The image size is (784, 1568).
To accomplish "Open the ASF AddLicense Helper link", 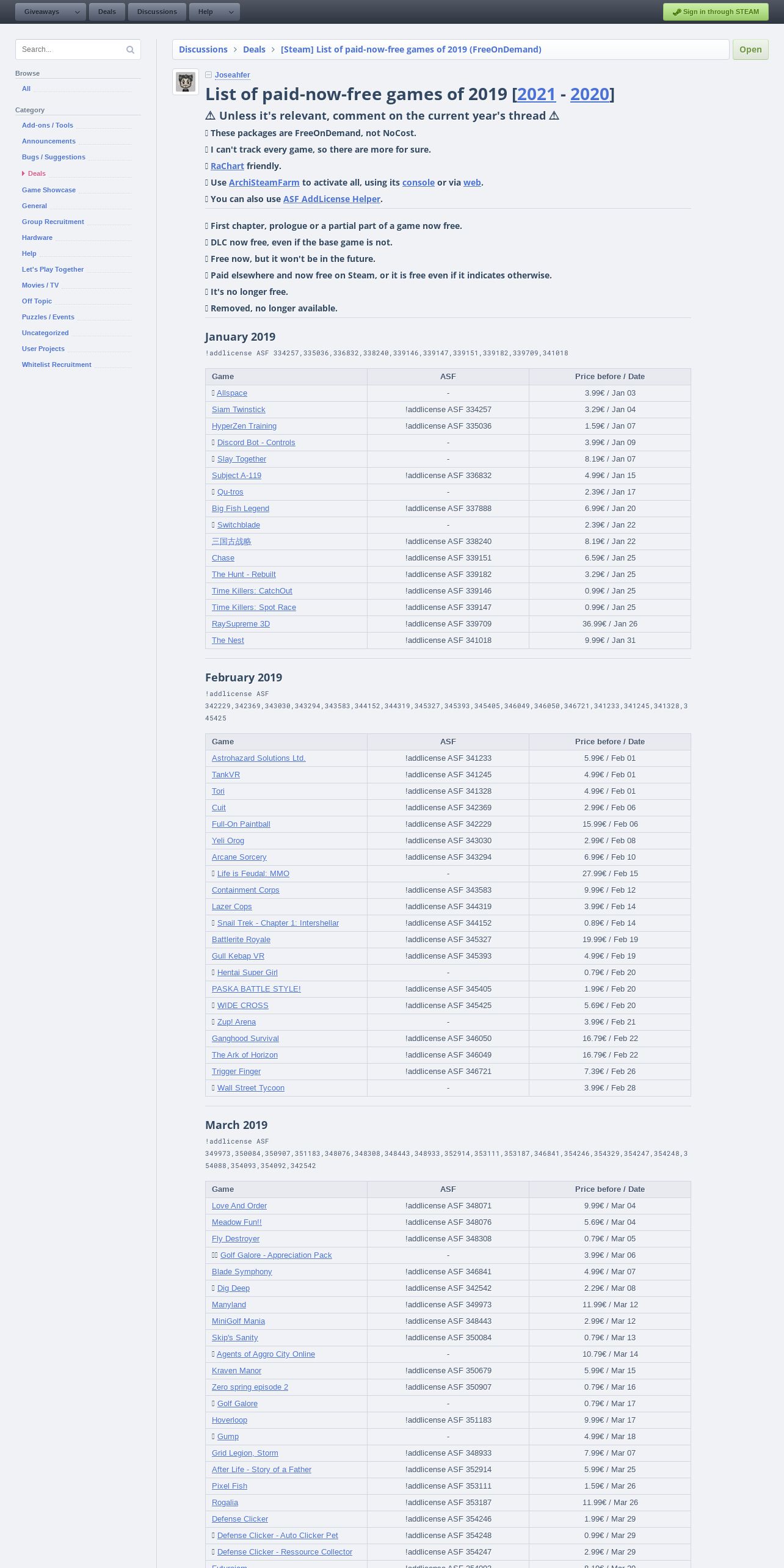I will pos(332,199).
